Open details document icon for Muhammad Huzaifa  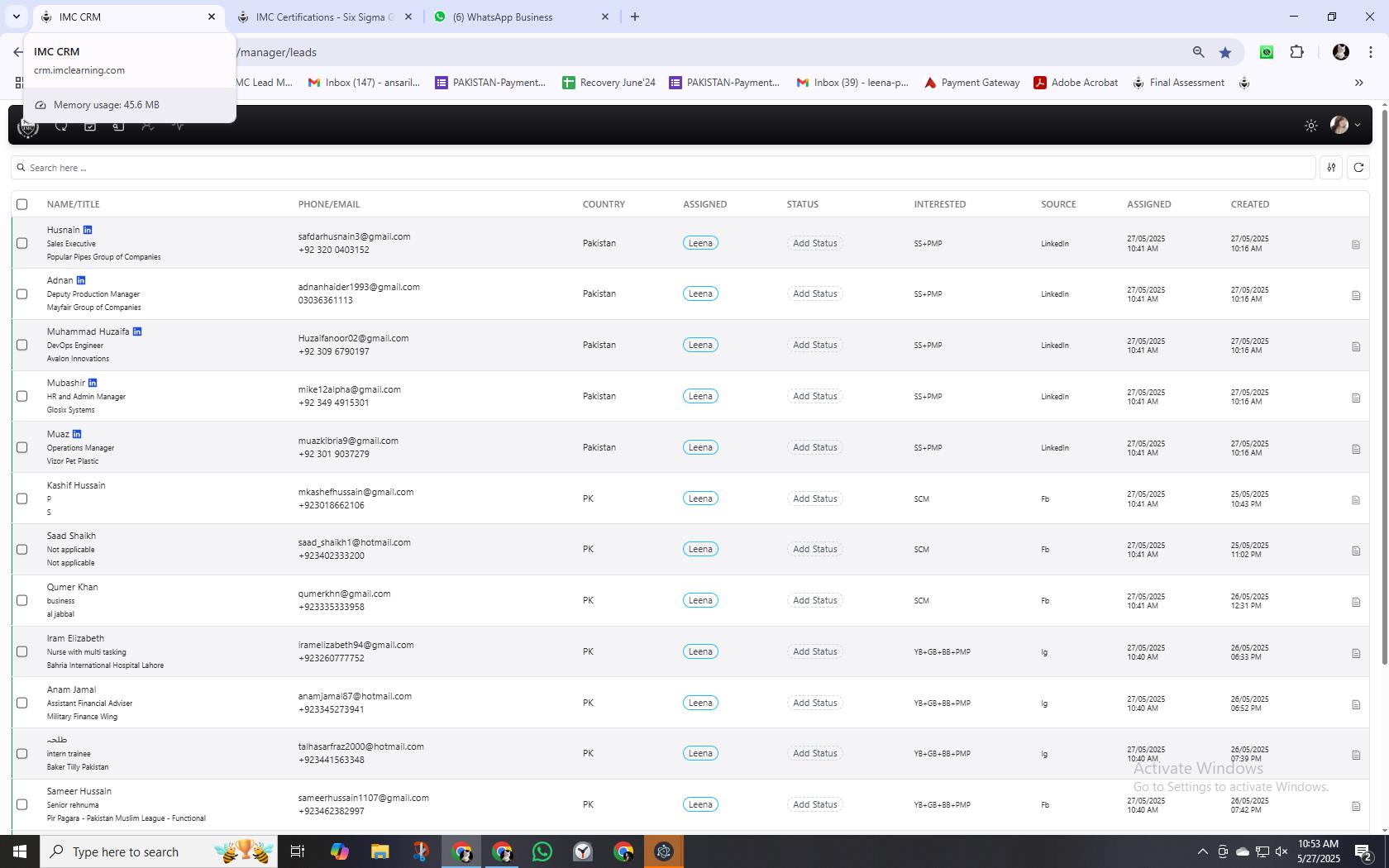point(1356,346)
